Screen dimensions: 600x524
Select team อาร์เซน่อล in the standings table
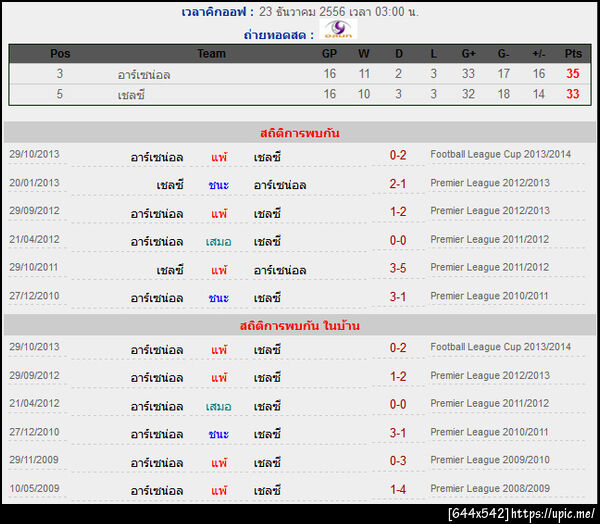coord(144,74)
